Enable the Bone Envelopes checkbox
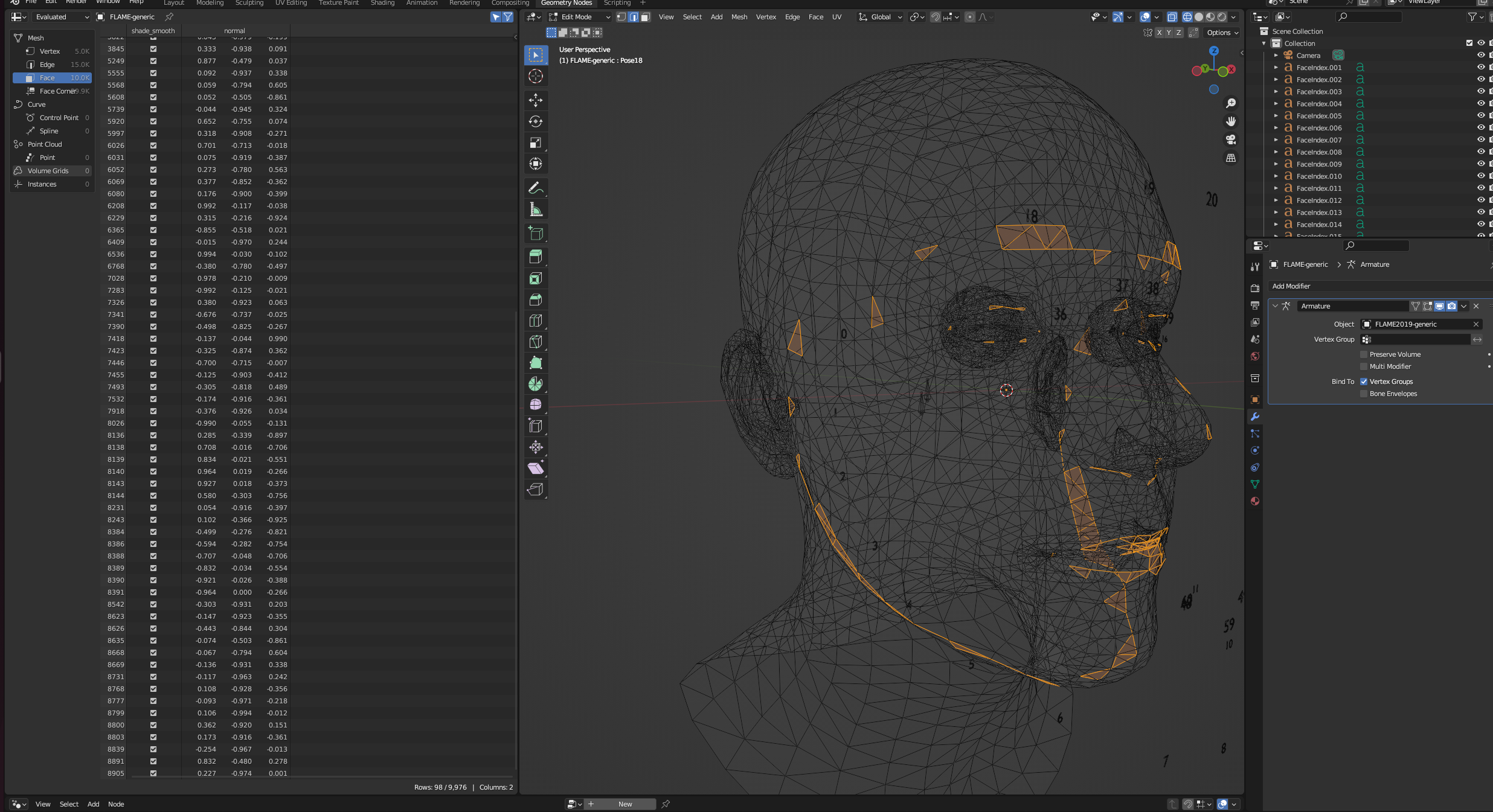The image size is (1493, 812). [x=1364, y=394]
